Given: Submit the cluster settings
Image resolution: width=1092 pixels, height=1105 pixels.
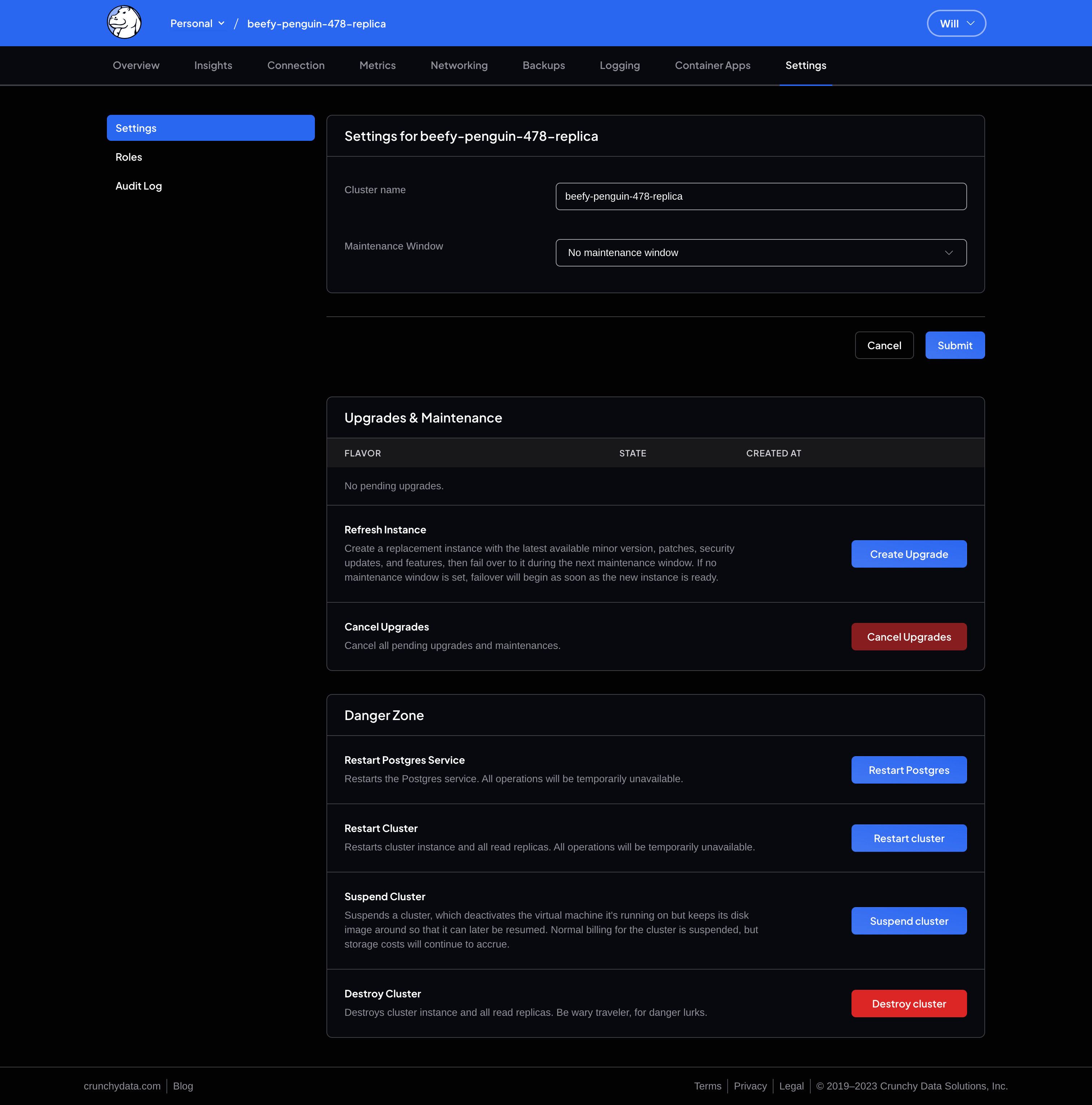Looking at the screenshot, I should coord(955,346).
